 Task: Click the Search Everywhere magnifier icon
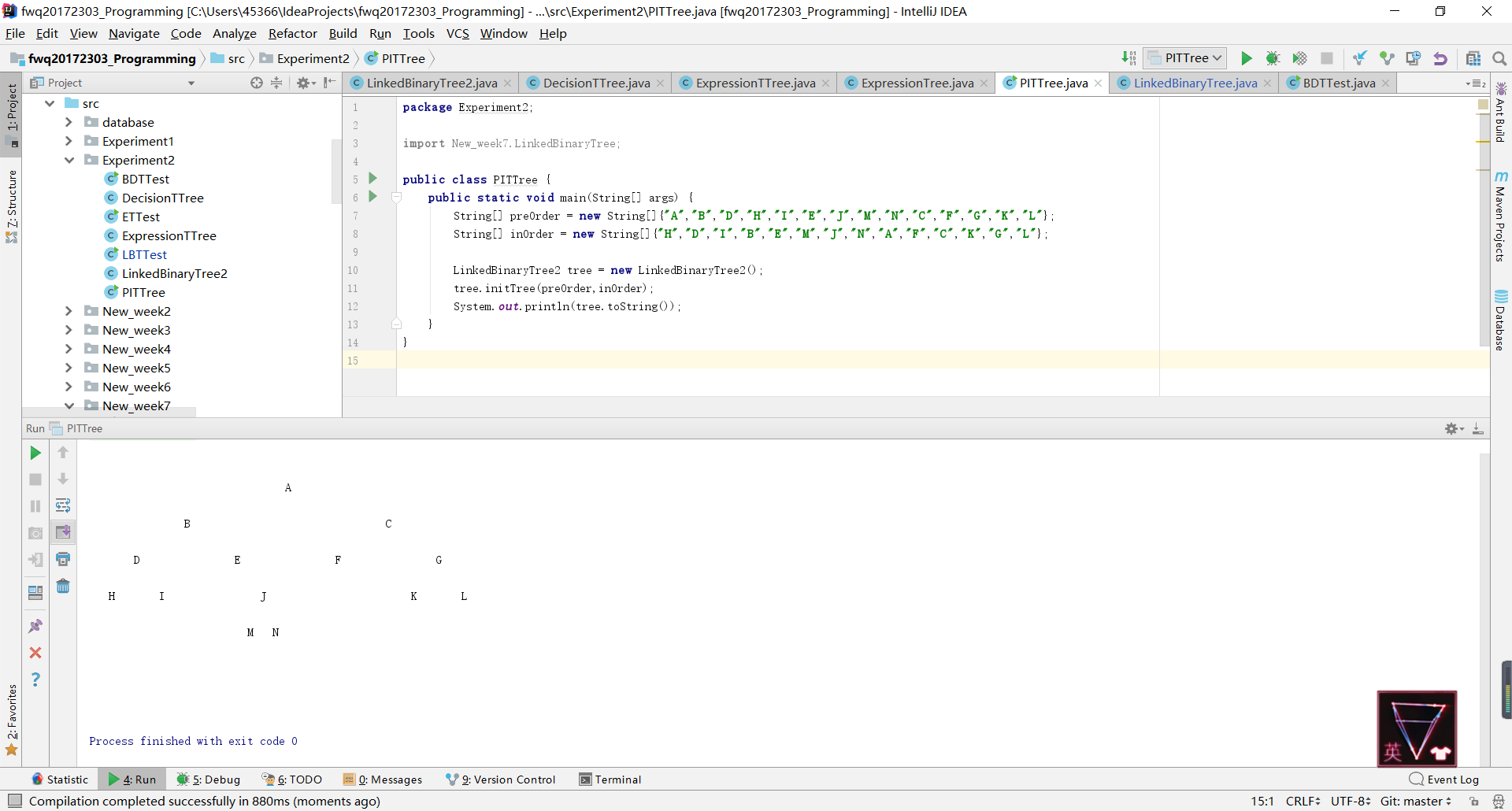click(1499, 58)
